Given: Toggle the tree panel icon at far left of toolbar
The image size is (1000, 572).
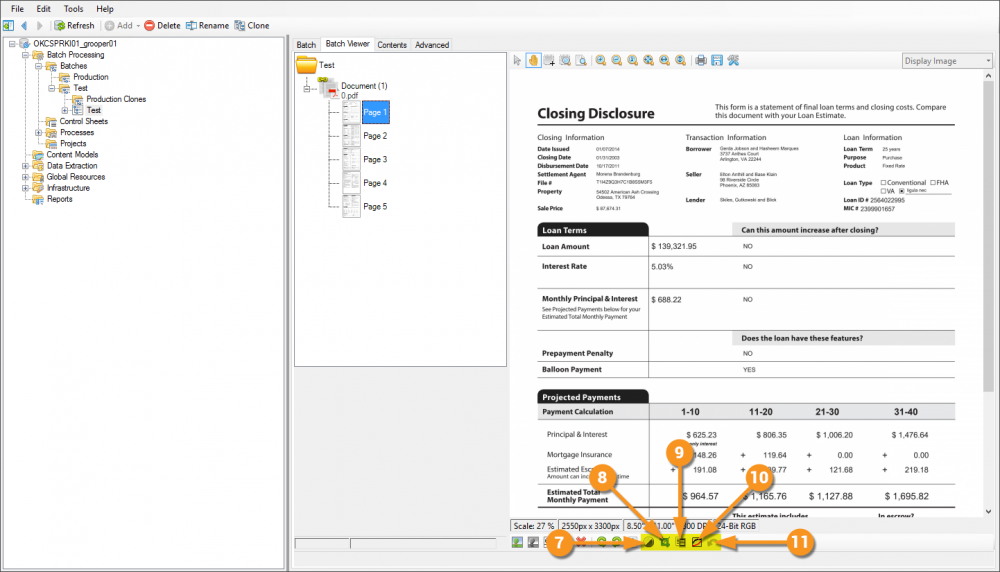Looking at the screenshot, I should [8, 26].
